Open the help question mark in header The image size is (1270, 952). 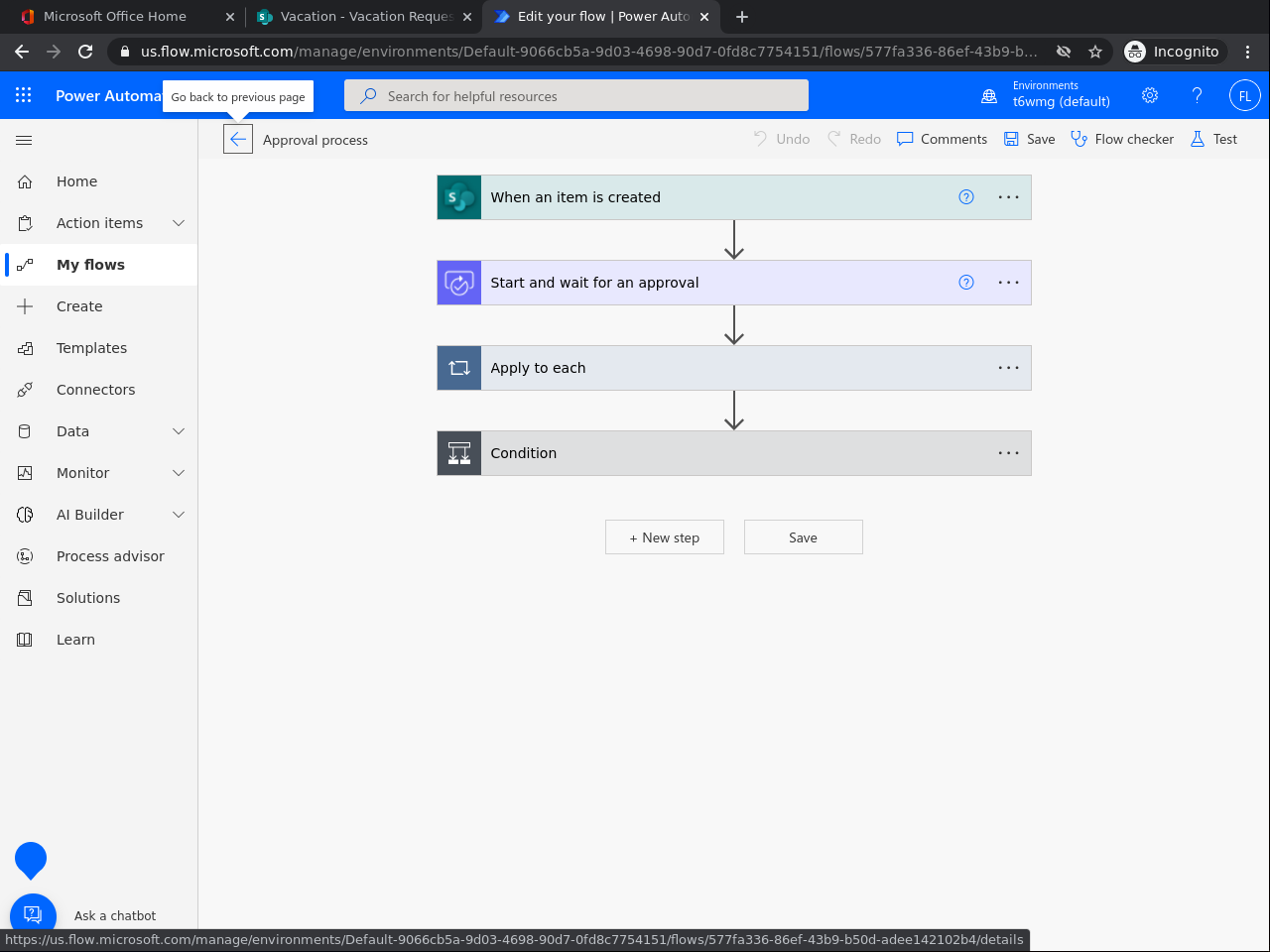click(x=1198, y=95)
